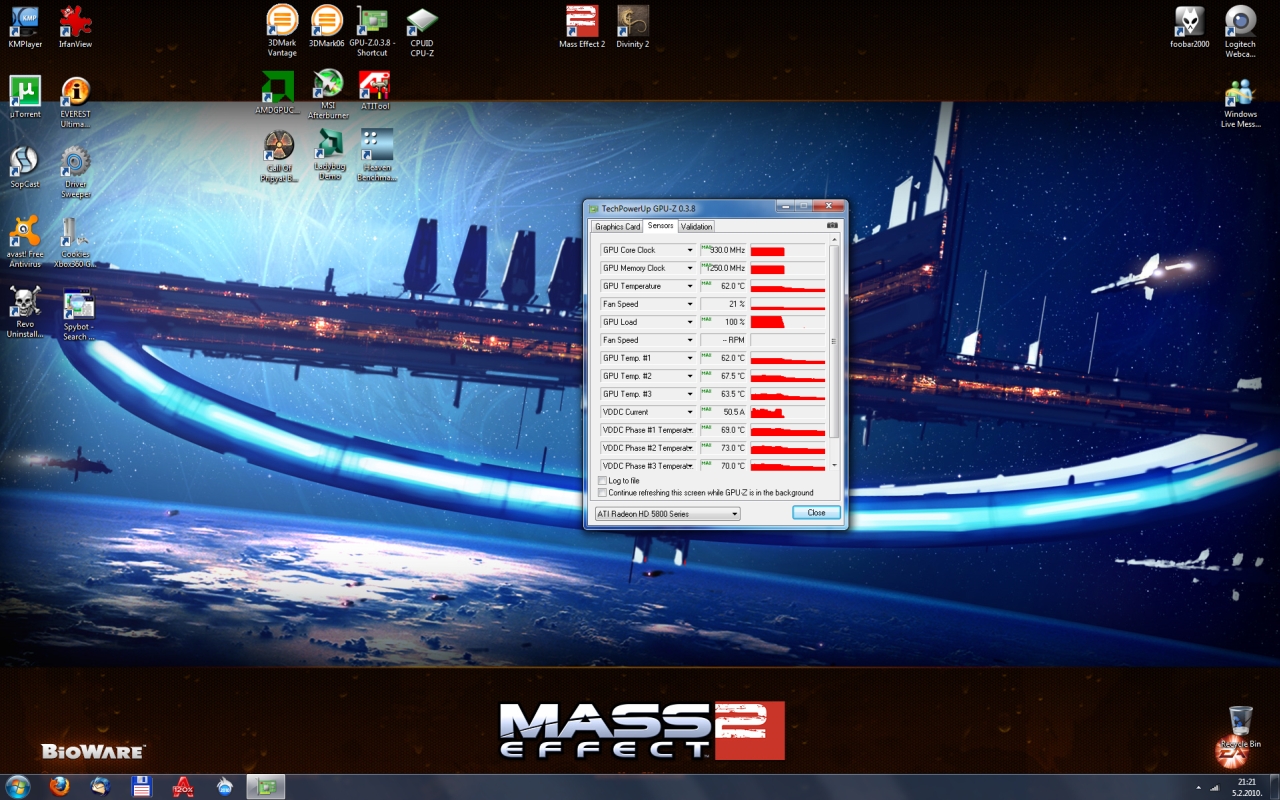This screenshot has width=1280, height=800.
Task: Select the Windows Live Messenger desktop icon
Action: (1240, 102)
